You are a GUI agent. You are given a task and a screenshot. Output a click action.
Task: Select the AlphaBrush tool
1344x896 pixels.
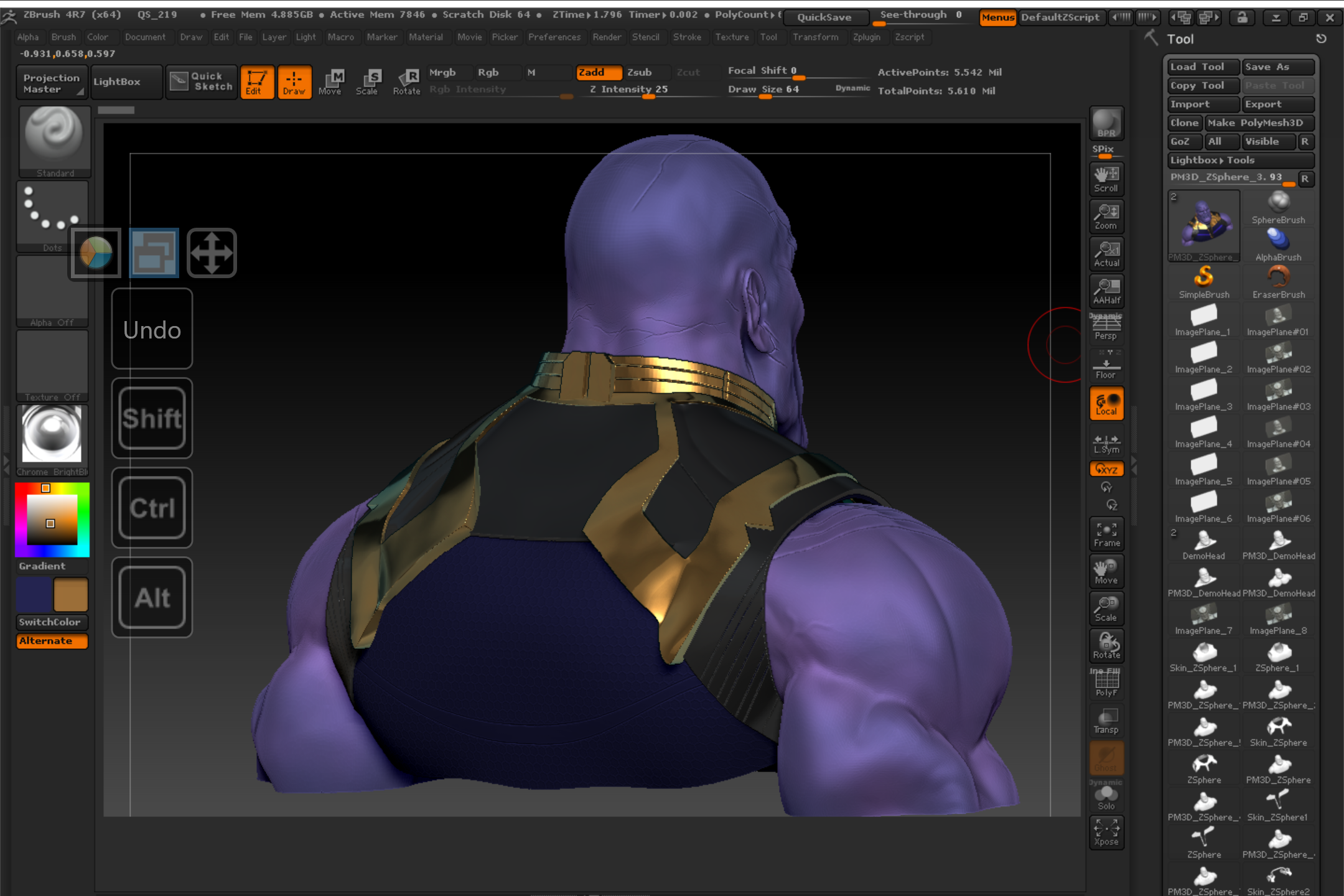[x=1278, y=245]
